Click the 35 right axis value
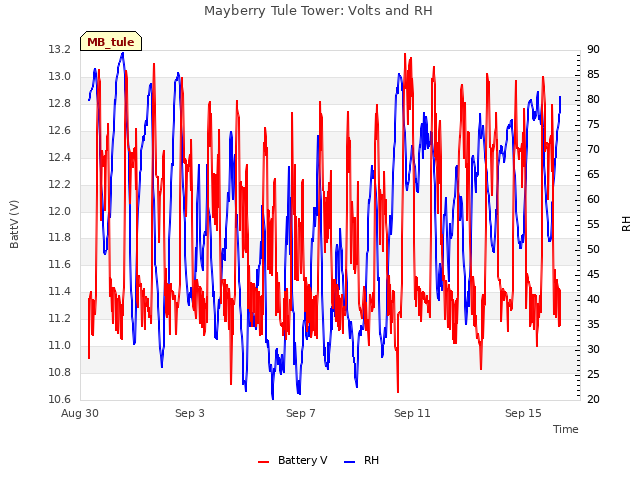 (x=593, y=324)
